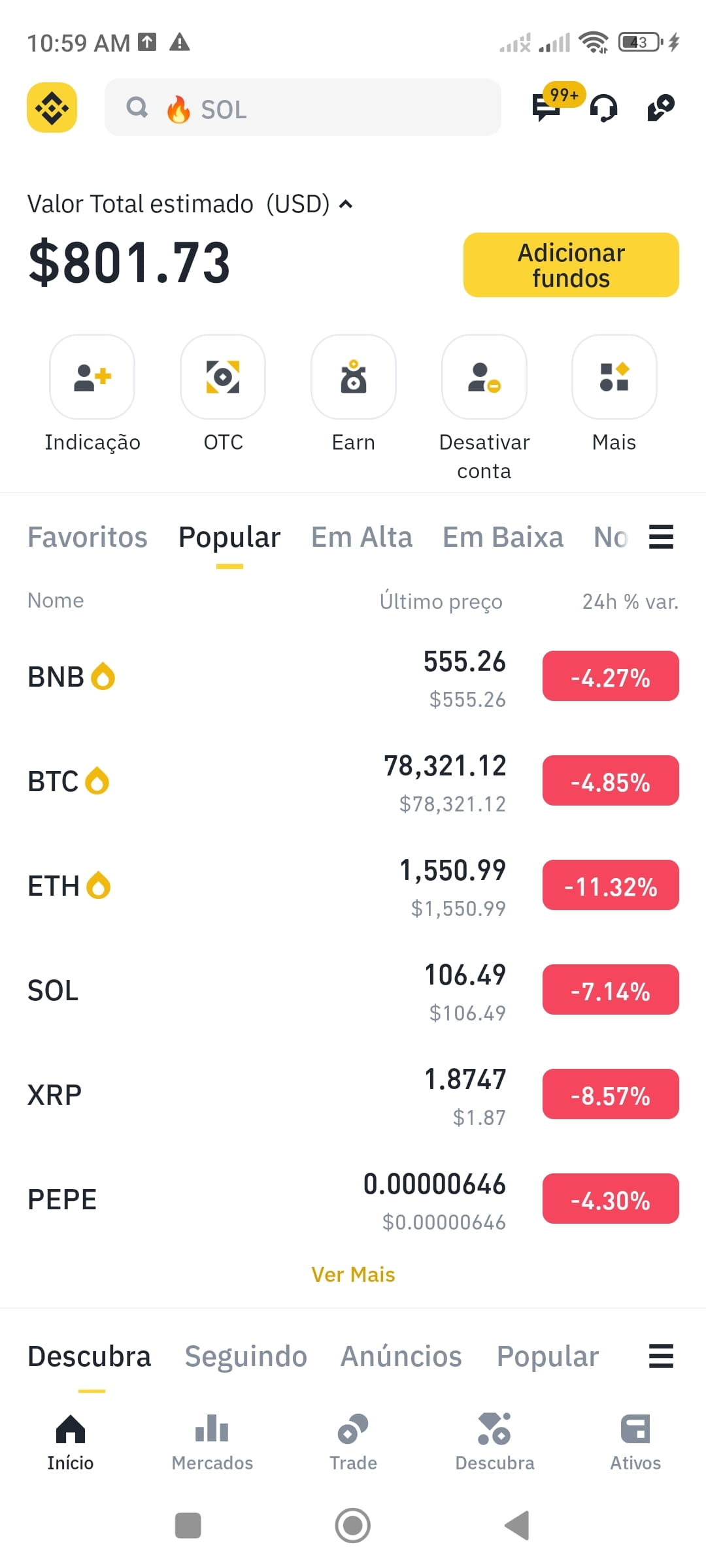Tap the Indicação referral icon
706x1568 pixels.
(92, 377)
